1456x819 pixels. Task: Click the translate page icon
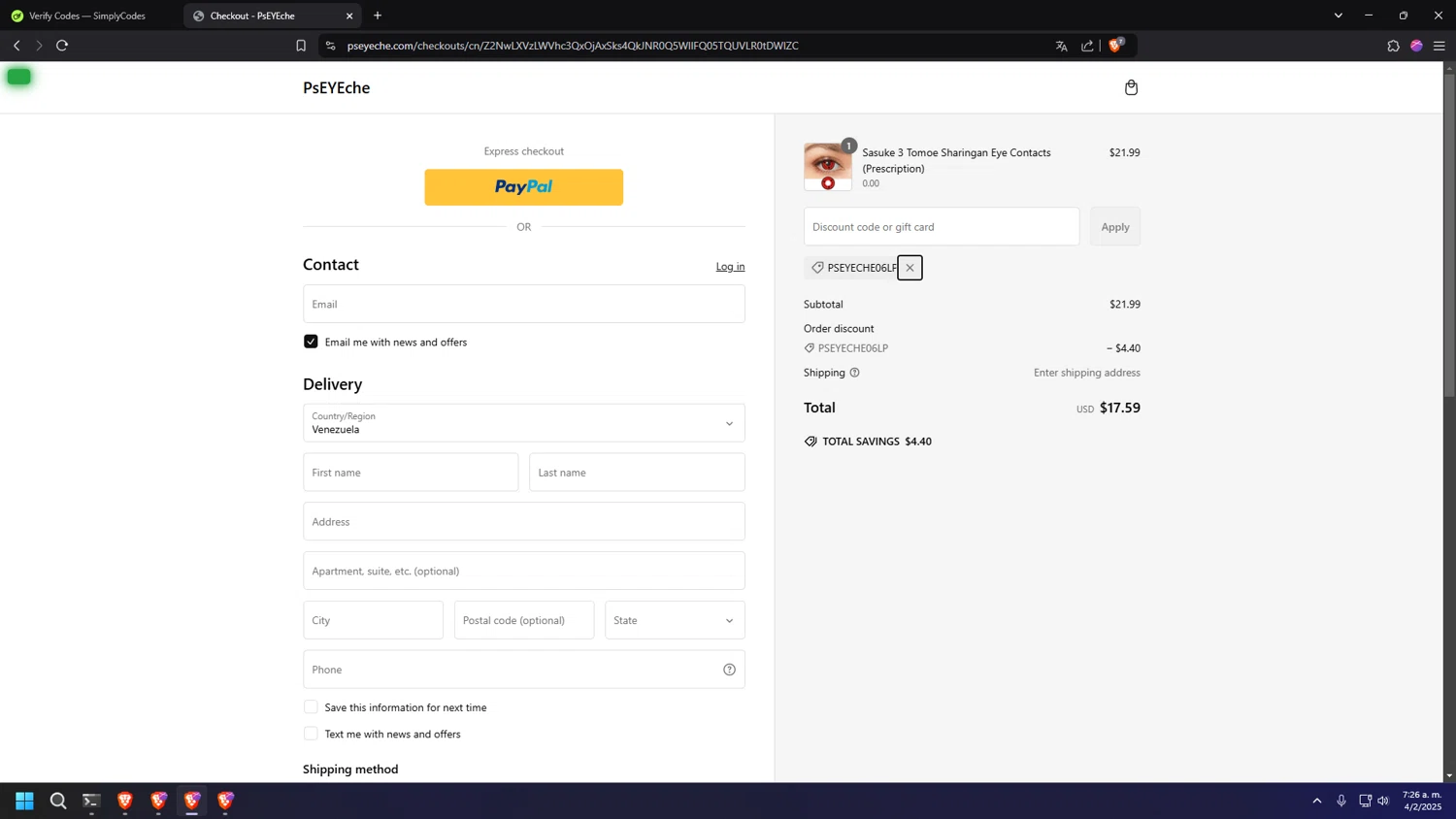coord(1061,46)
